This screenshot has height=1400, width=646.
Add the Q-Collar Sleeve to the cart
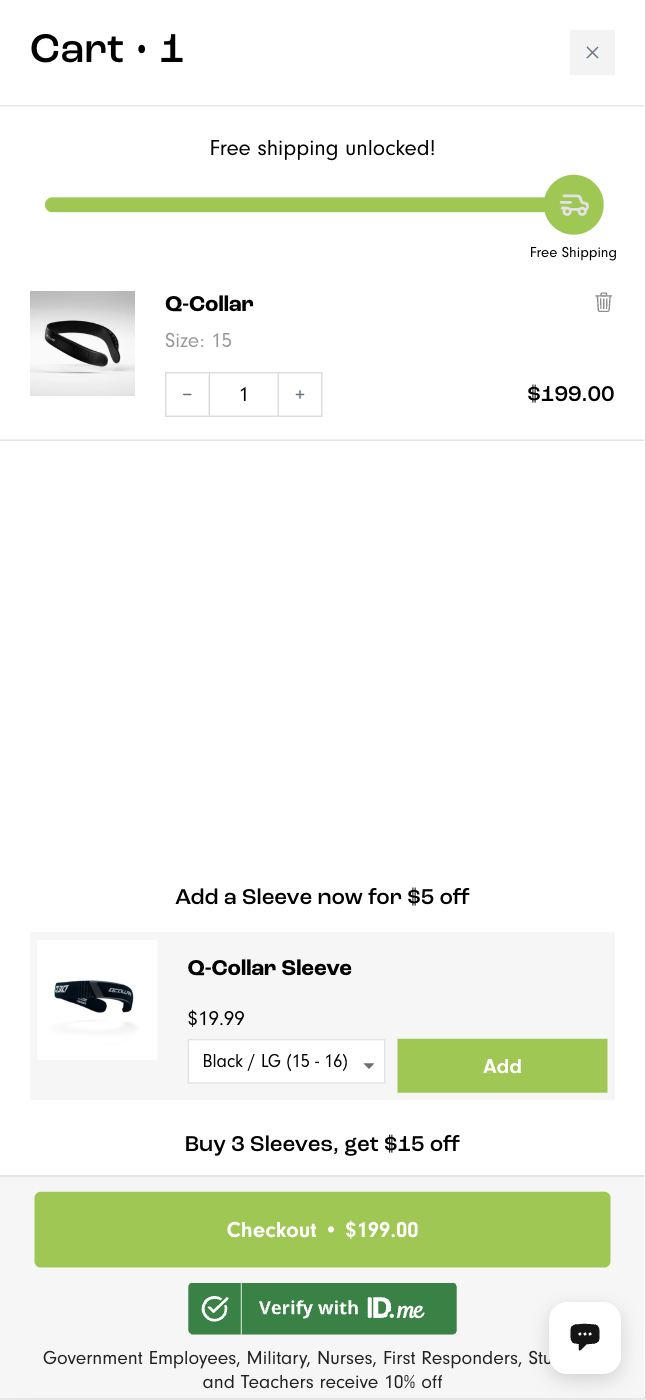pos(502,1066)
